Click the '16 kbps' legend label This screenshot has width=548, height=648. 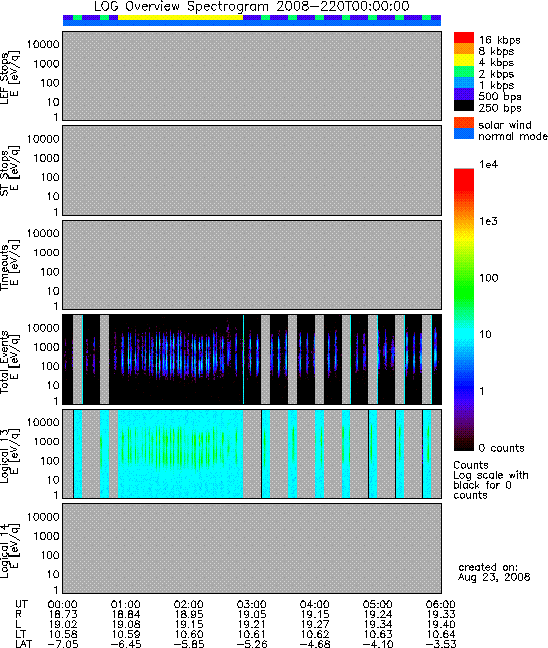point(500,40)
